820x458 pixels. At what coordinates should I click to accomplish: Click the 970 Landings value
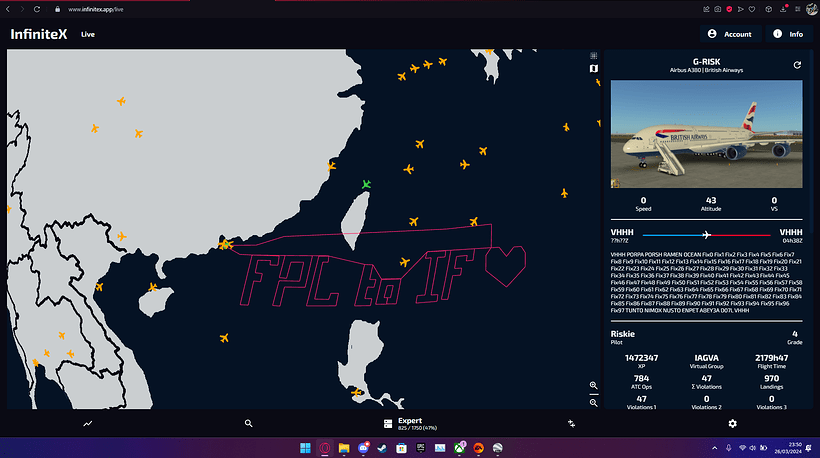pyautogui.click(x=771, y=379)
